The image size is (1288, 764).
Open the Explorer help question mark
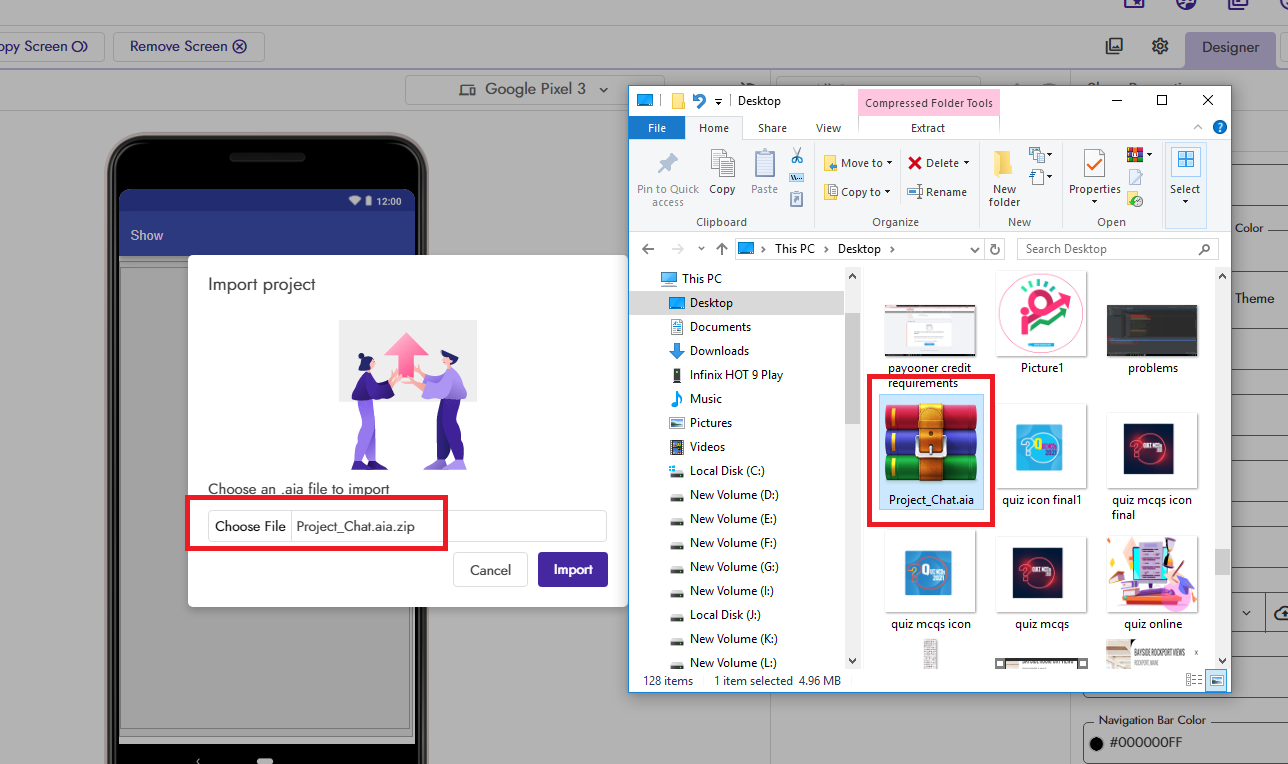click(x=1220, y=128)
